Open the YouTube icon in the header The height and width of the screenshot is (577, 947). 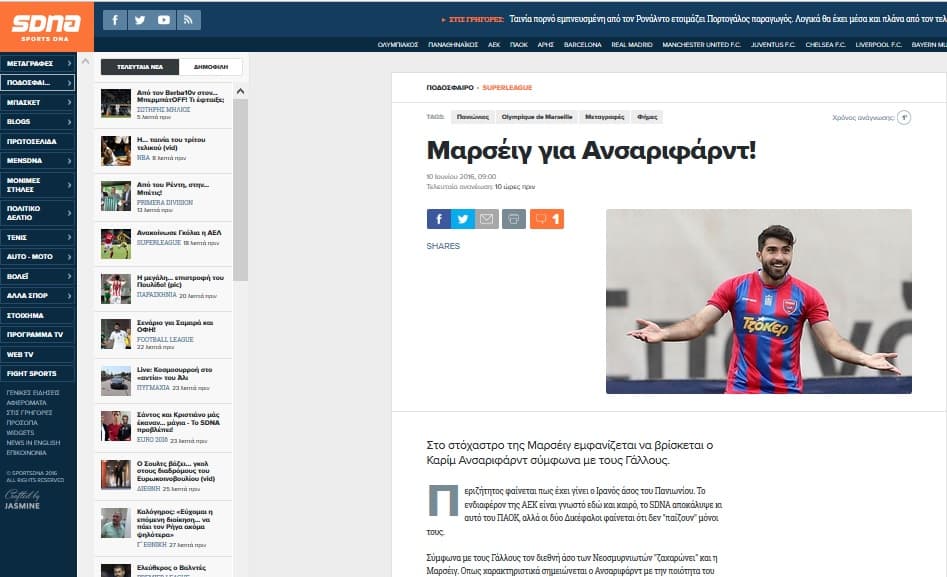click(164, 20)
